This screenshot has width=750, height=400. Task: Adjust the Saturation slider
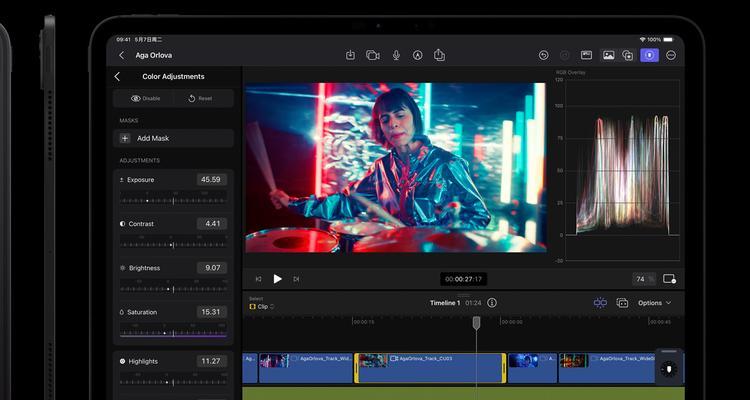pos(173,333)
